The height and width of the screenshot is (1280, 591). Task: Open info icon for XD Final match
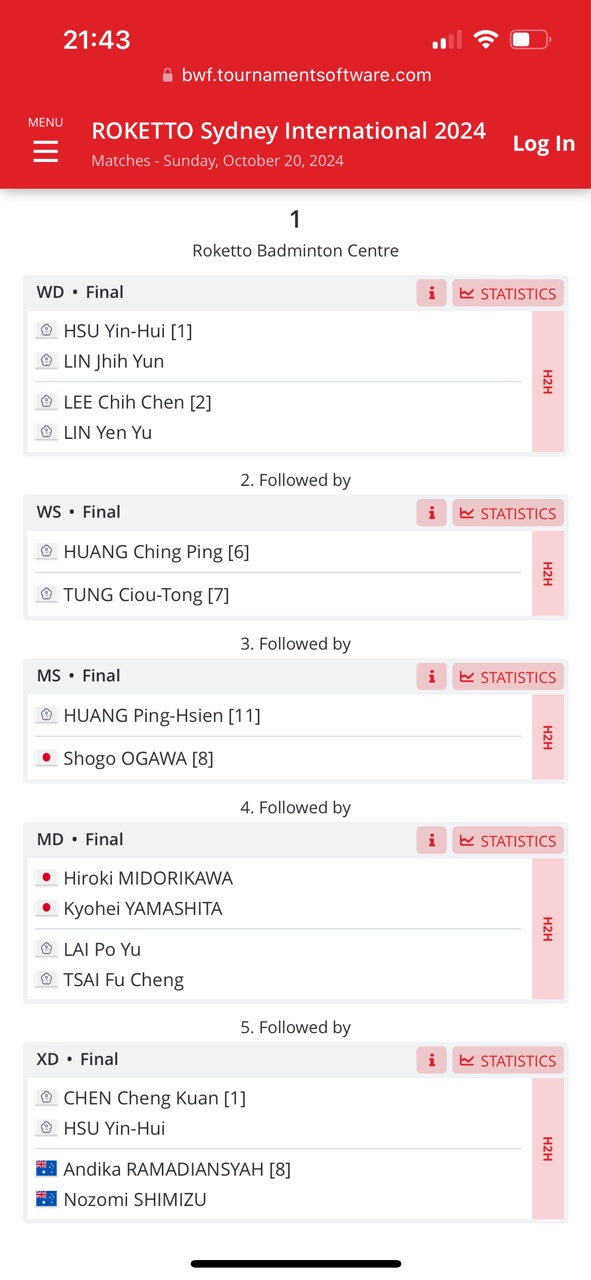coord(432,1061)
